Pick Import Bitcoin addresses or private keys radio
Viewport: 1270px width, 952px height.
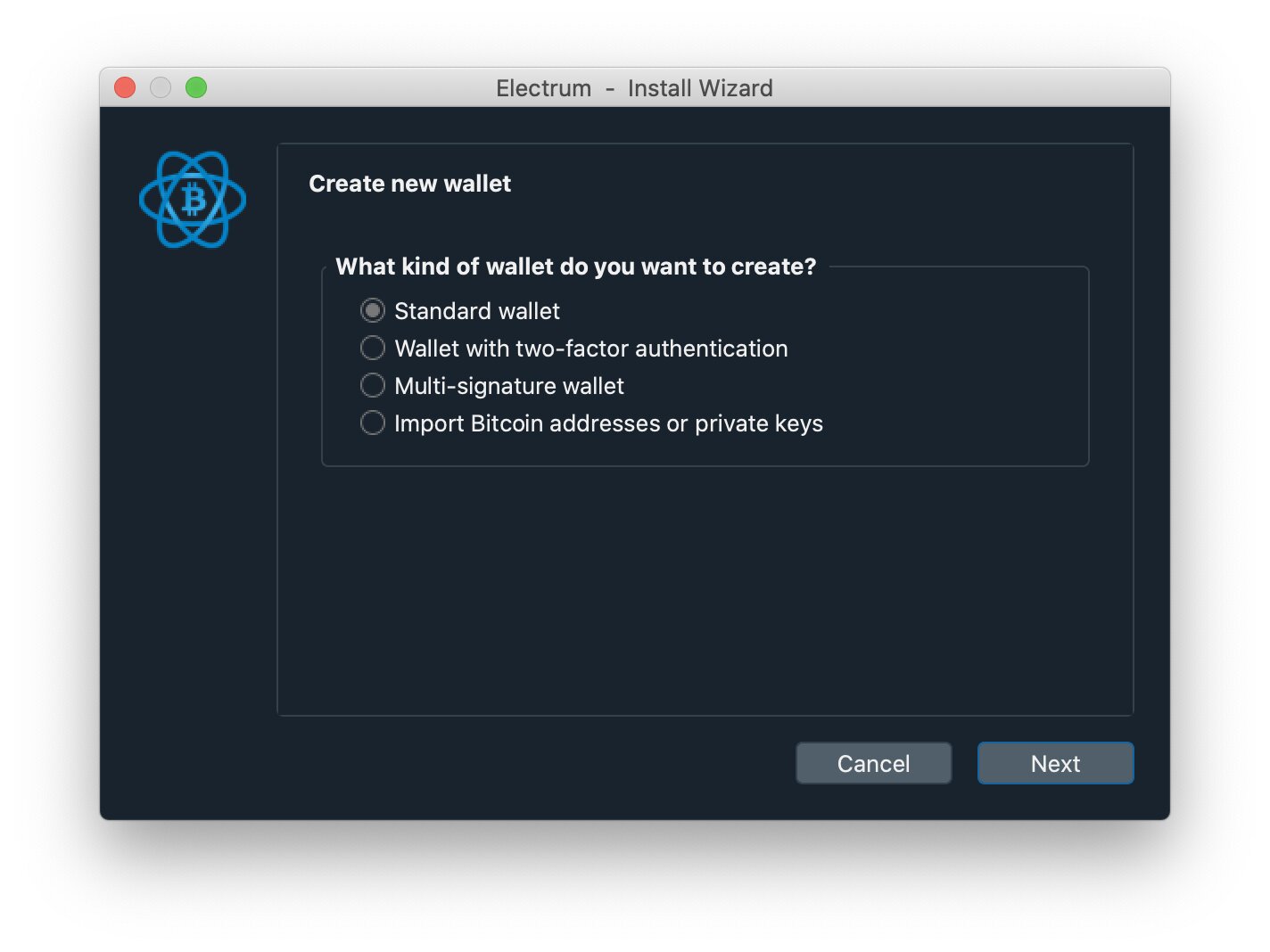(x=373, y=423)
